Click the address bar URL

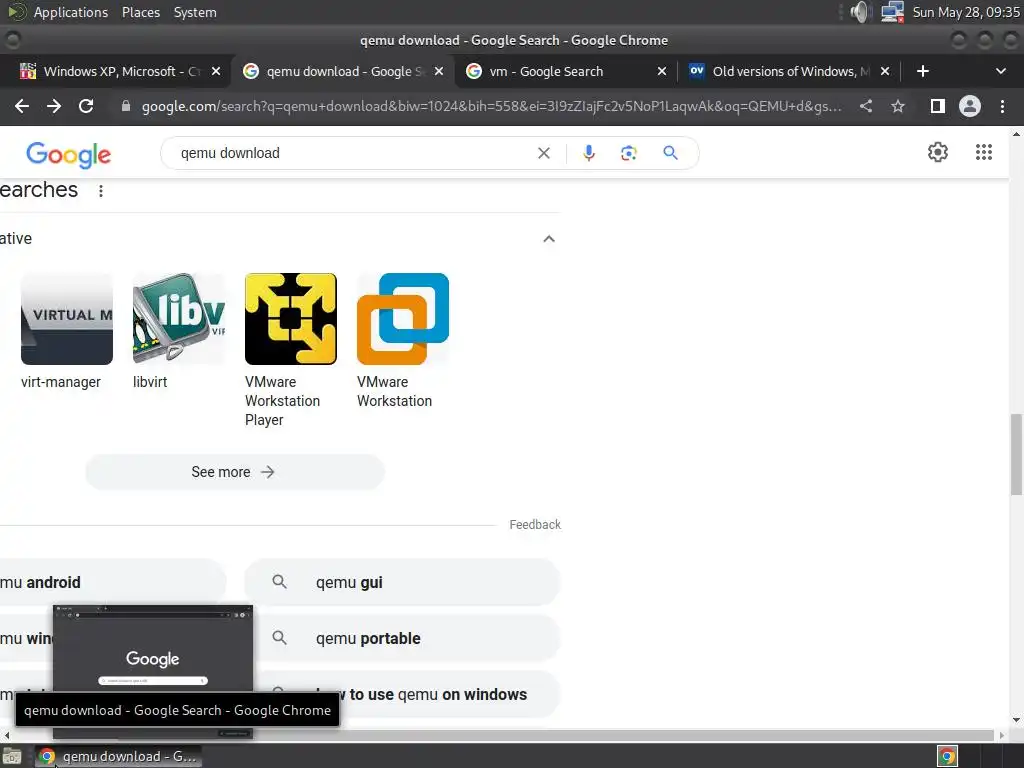point(491,106)
